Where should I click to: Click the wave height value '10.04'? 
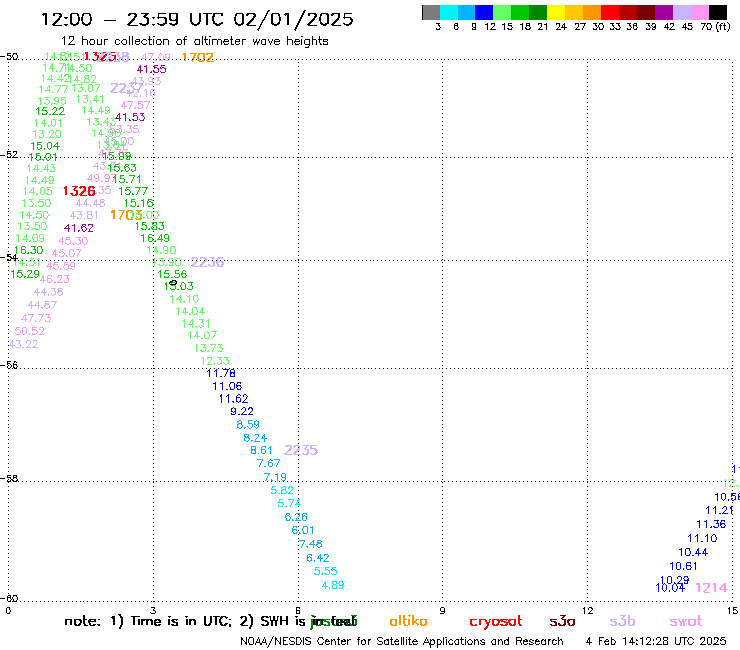point(670,588)
